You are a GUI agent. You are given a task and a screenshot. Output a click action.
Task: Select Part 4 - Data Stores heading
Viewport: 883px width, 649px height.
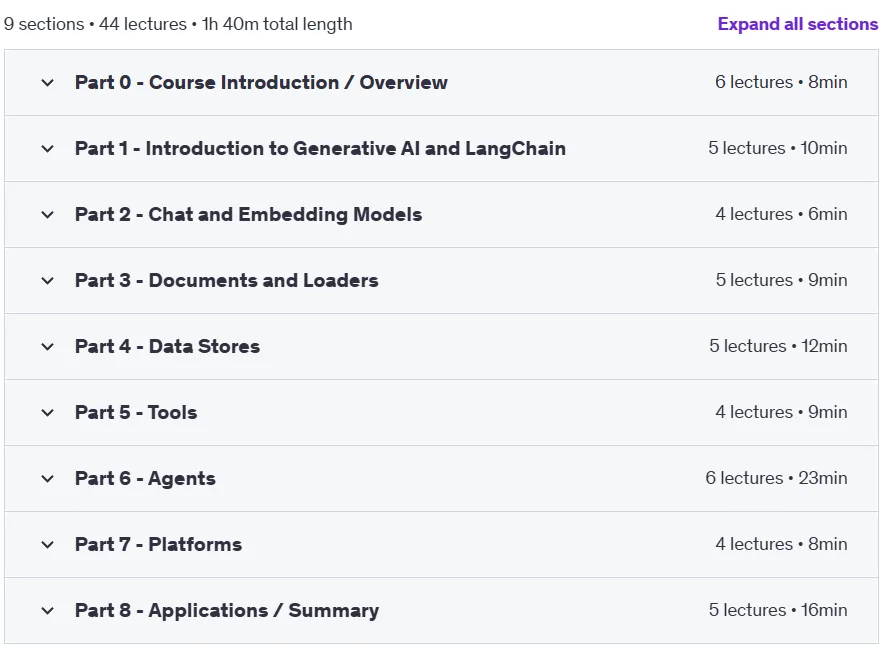pyautogui.click(x=167, y=346)
